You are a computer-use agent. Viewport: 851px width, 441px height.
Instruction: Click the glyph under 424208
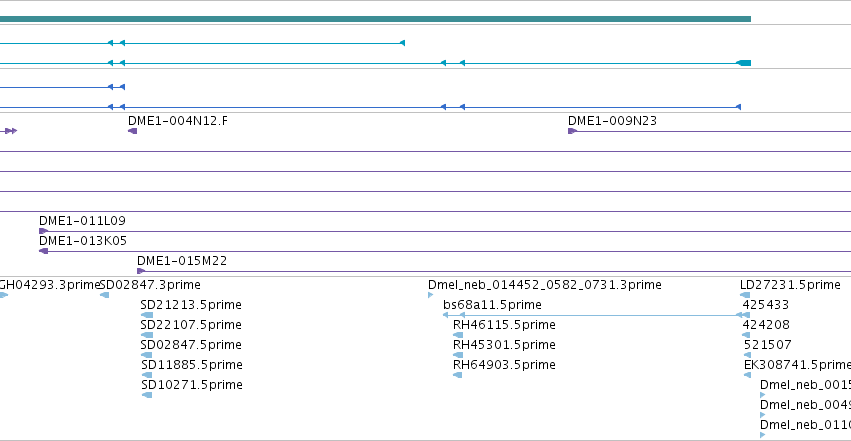(746, 335)
